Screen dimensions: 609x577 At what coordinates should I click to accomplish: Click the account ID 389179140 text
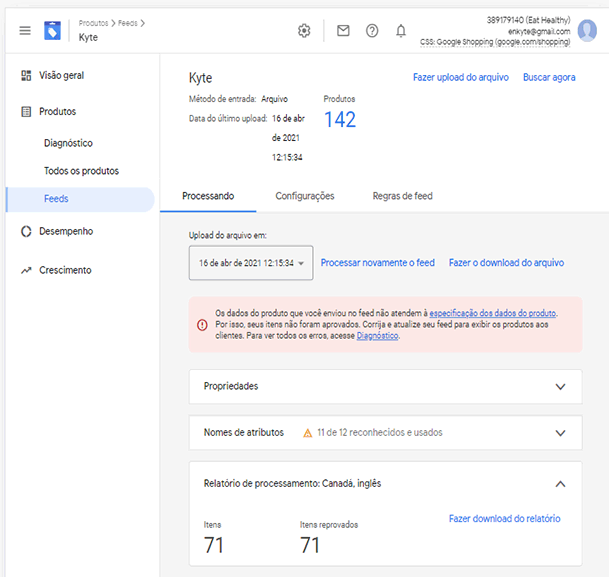[x=528, y=20]
